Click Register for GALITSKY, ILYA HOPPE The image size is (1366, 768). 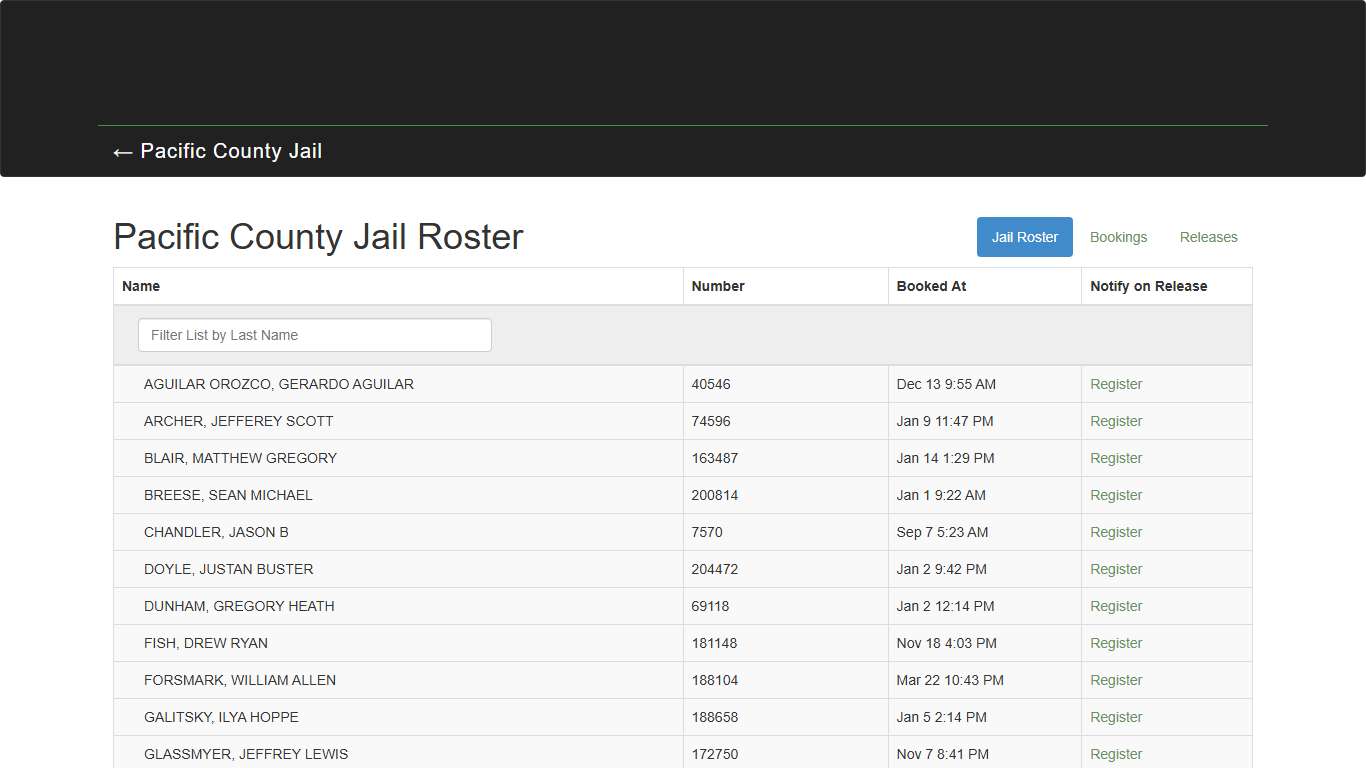pos(1116,717)
